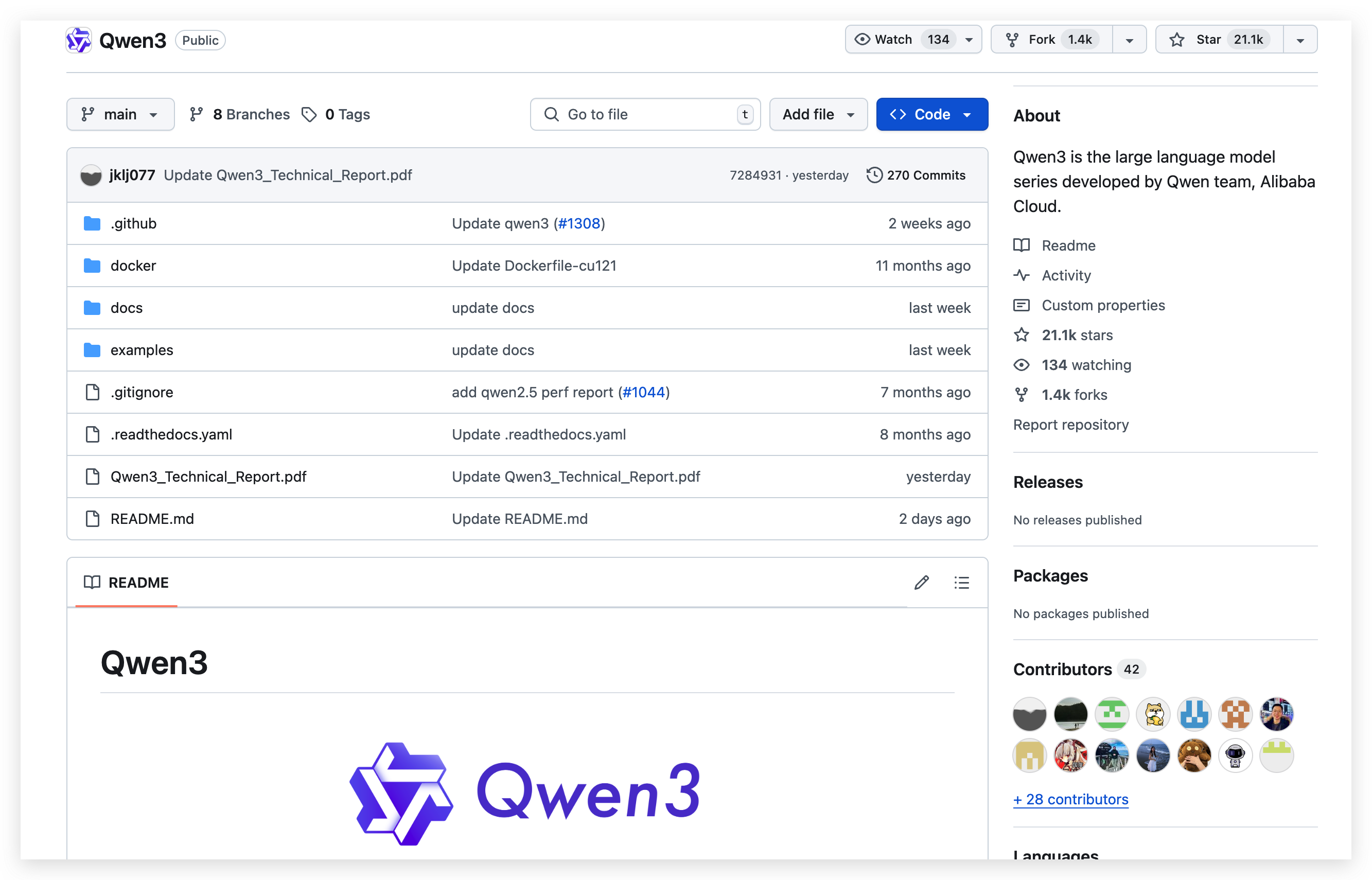Star the Qwen3 repository

[1220, 40]
